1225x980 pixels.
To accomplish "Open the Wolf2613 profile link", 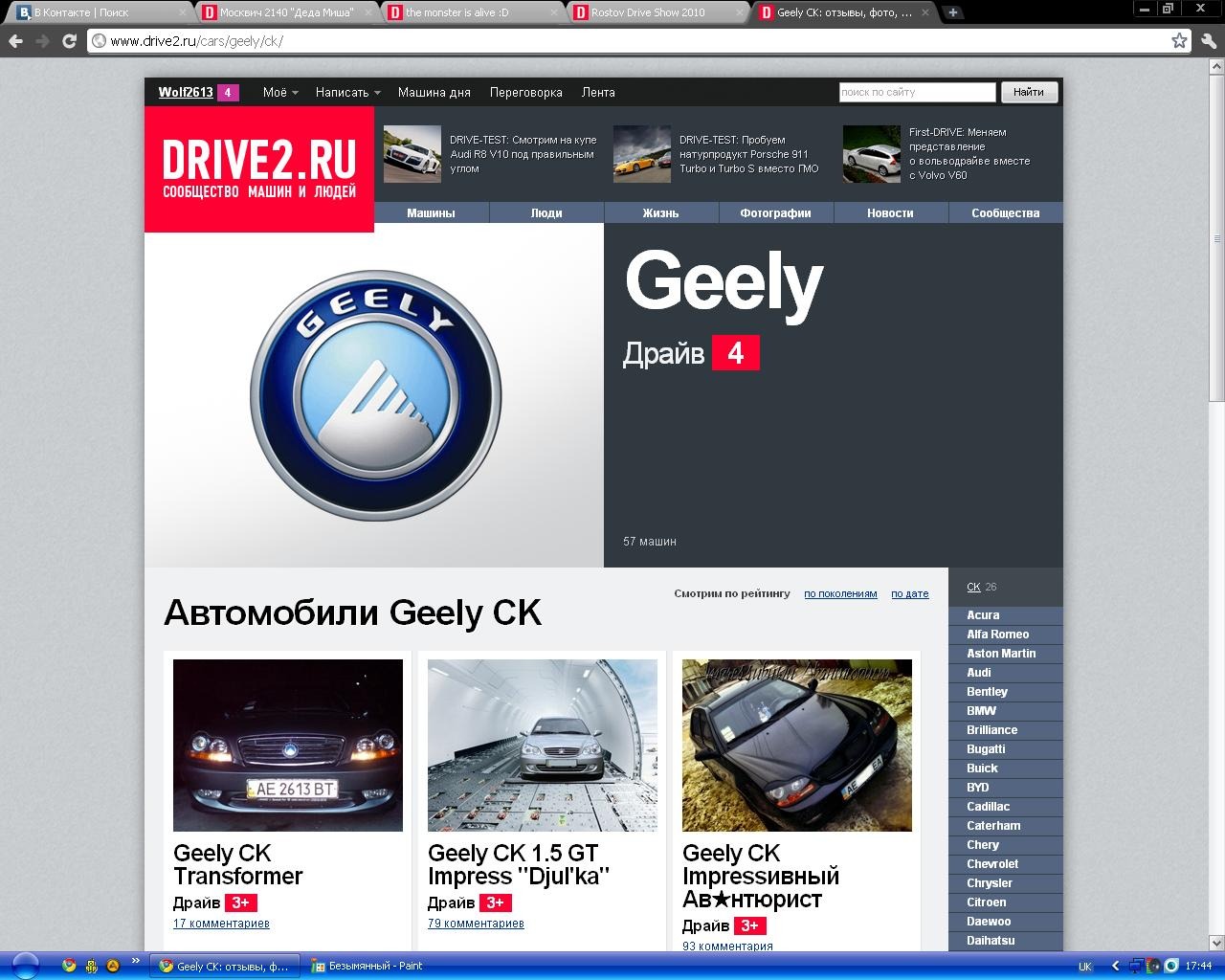I will point(186,93).
